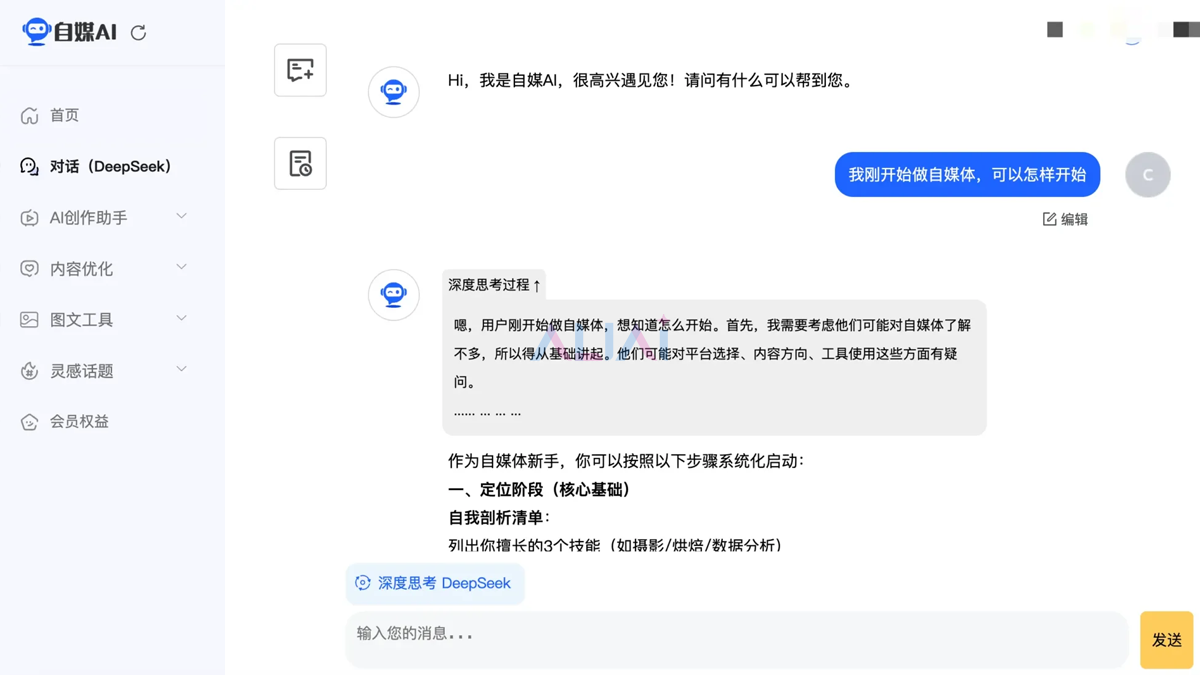This screenshot has height=675, width=1200.
Task: Expand the 内容优化 submenu arrow
Action: (181, 267)
